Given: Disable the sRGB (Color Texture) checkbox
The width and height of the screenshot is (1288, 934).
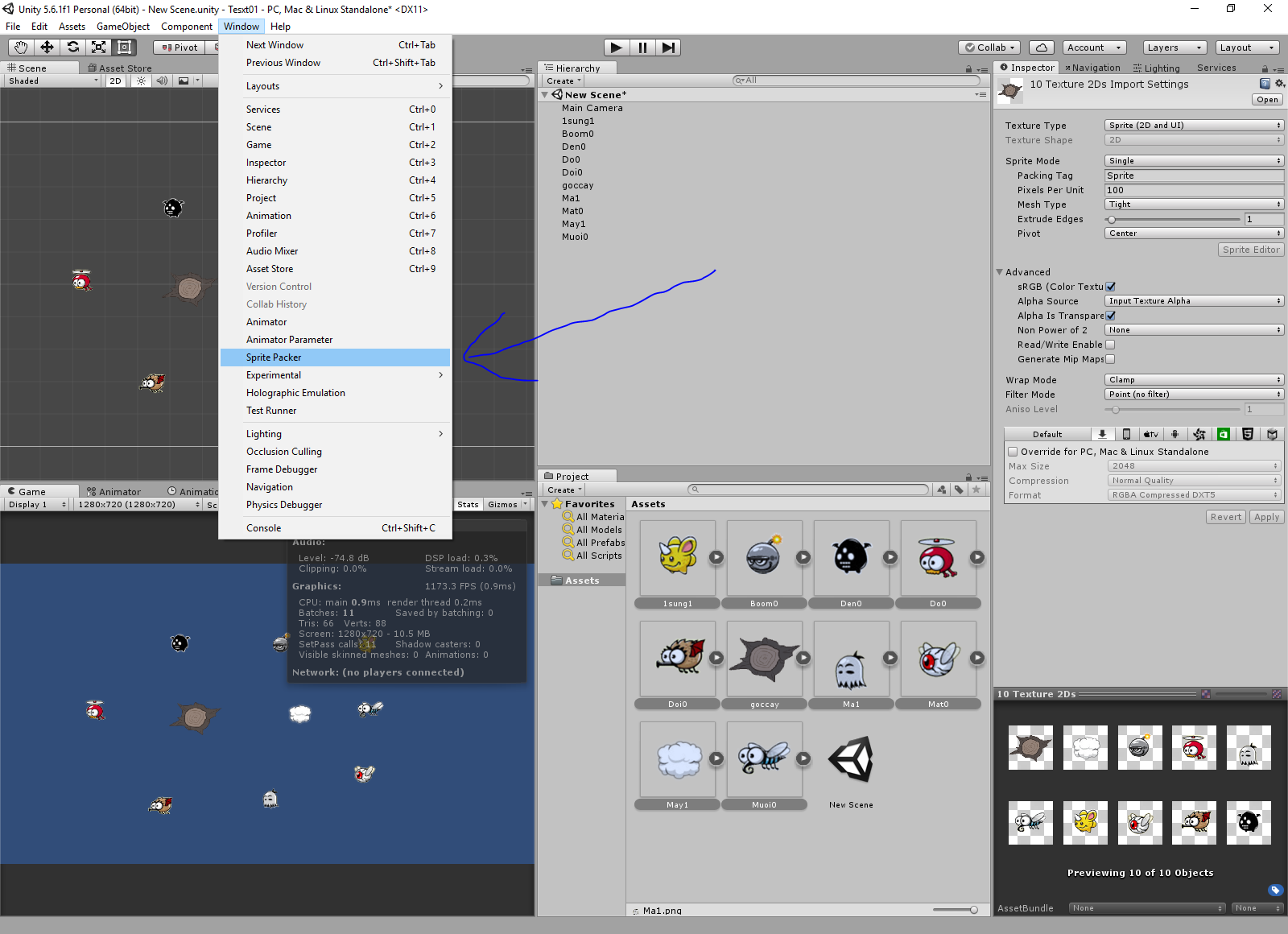Looking at the screenshot, I should pos(1111,286).
